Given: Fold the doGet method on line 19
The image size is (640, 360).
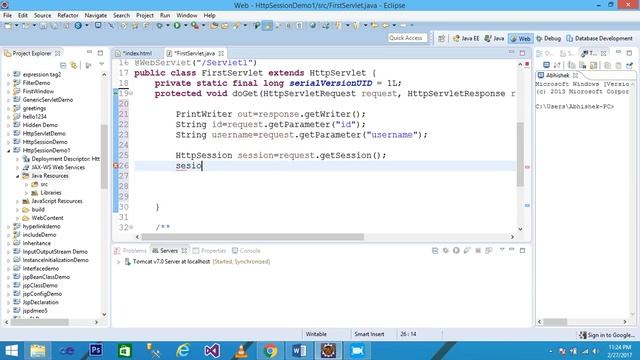Looking at the screenshot, I should (131, 93).
